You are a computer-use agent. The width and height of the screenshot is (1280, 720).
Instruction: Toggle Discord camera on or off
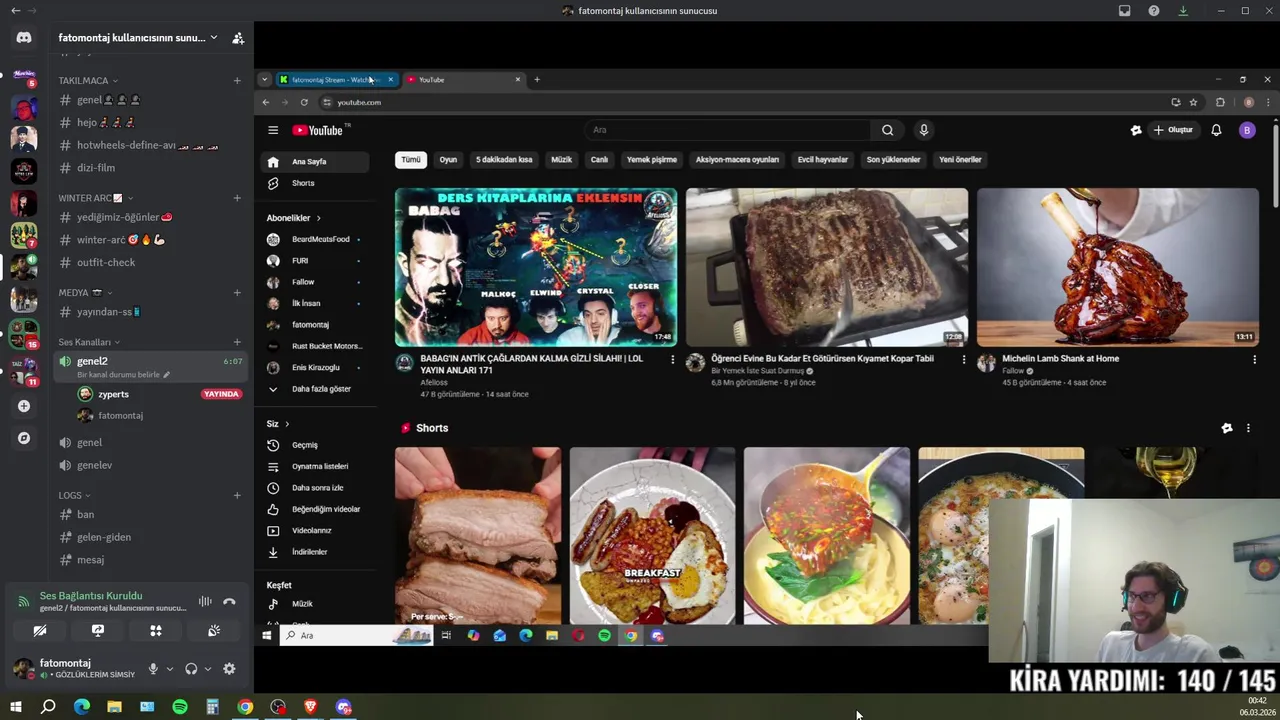(x=40, y=631)
